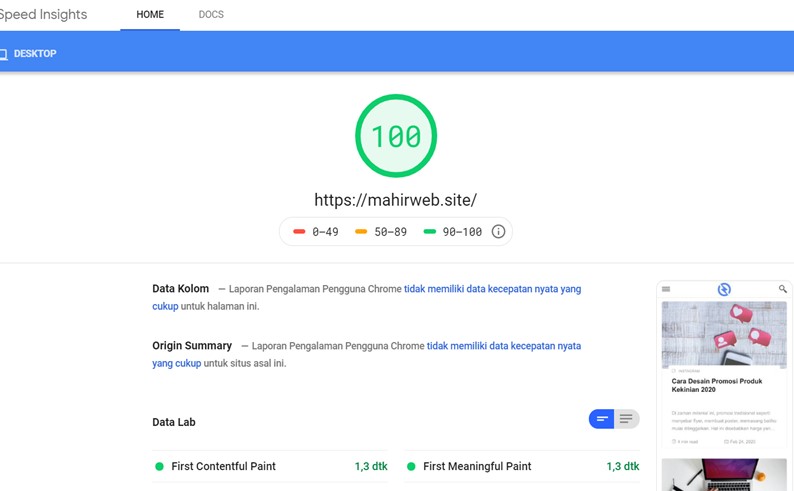Switch Data Lab to expanded list view
This screenshot has width=794, height=491.
pyautogui.click(x=626, y=419)
